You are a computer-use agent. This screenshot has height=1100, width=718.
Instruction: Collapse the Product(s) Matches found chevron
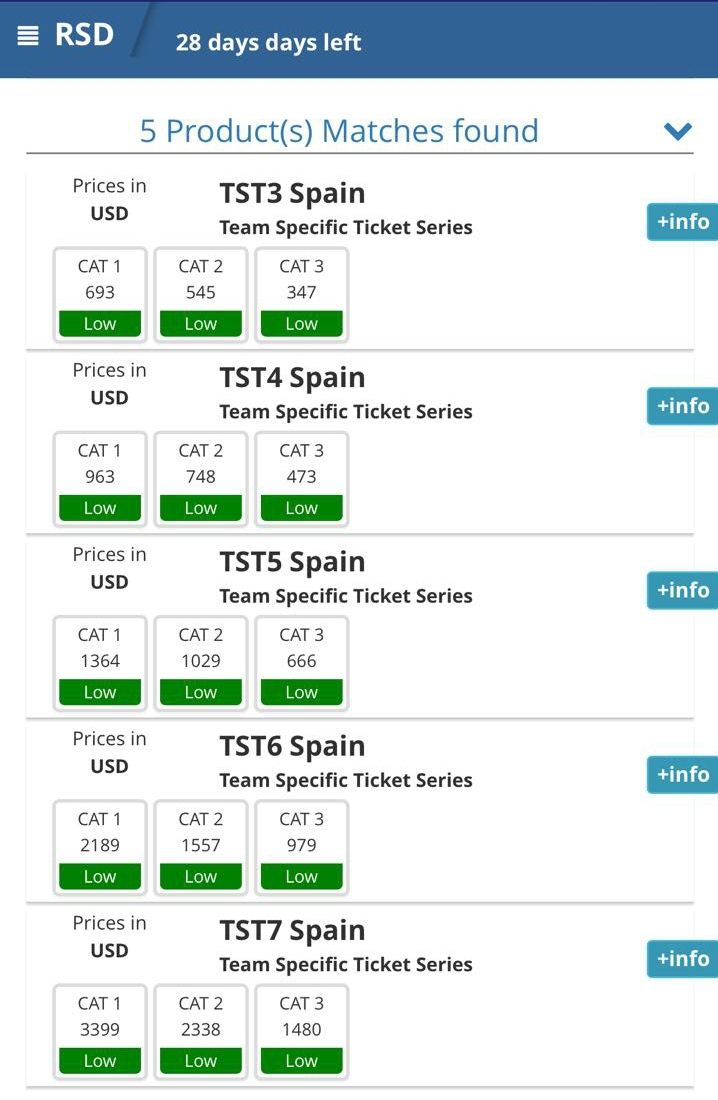[678, 131]
